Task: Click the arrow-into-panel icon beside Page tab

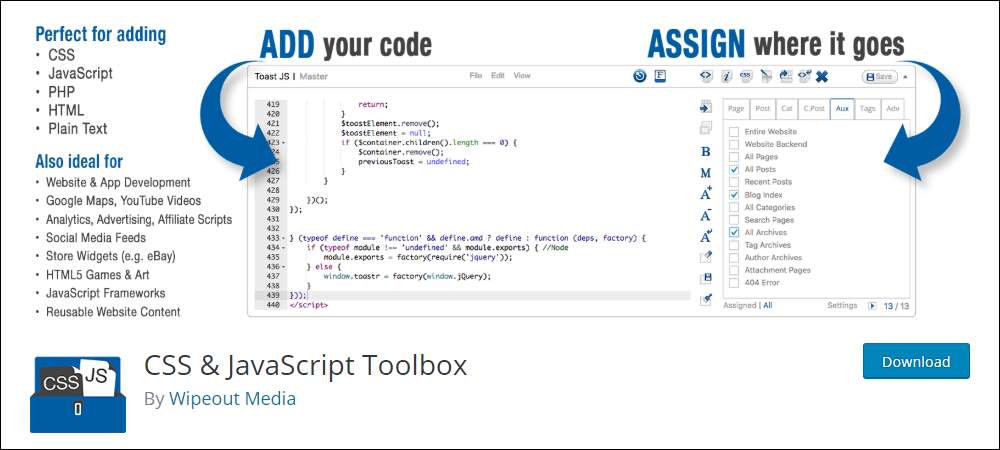Action: [x=705, y=107]
